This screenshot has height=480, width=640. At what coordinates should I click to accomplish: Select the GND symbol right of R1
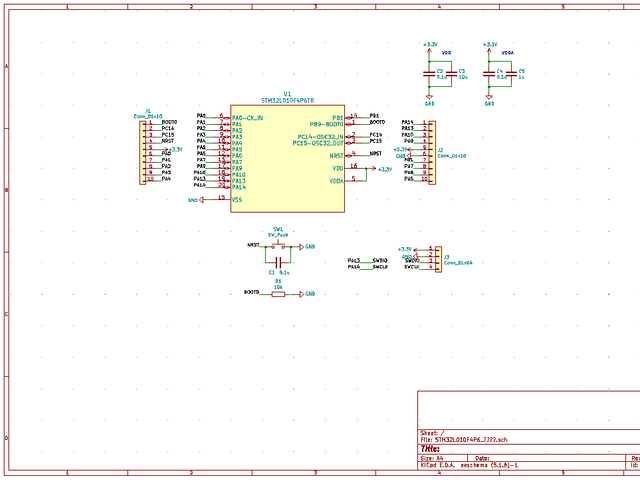(307, 294)
